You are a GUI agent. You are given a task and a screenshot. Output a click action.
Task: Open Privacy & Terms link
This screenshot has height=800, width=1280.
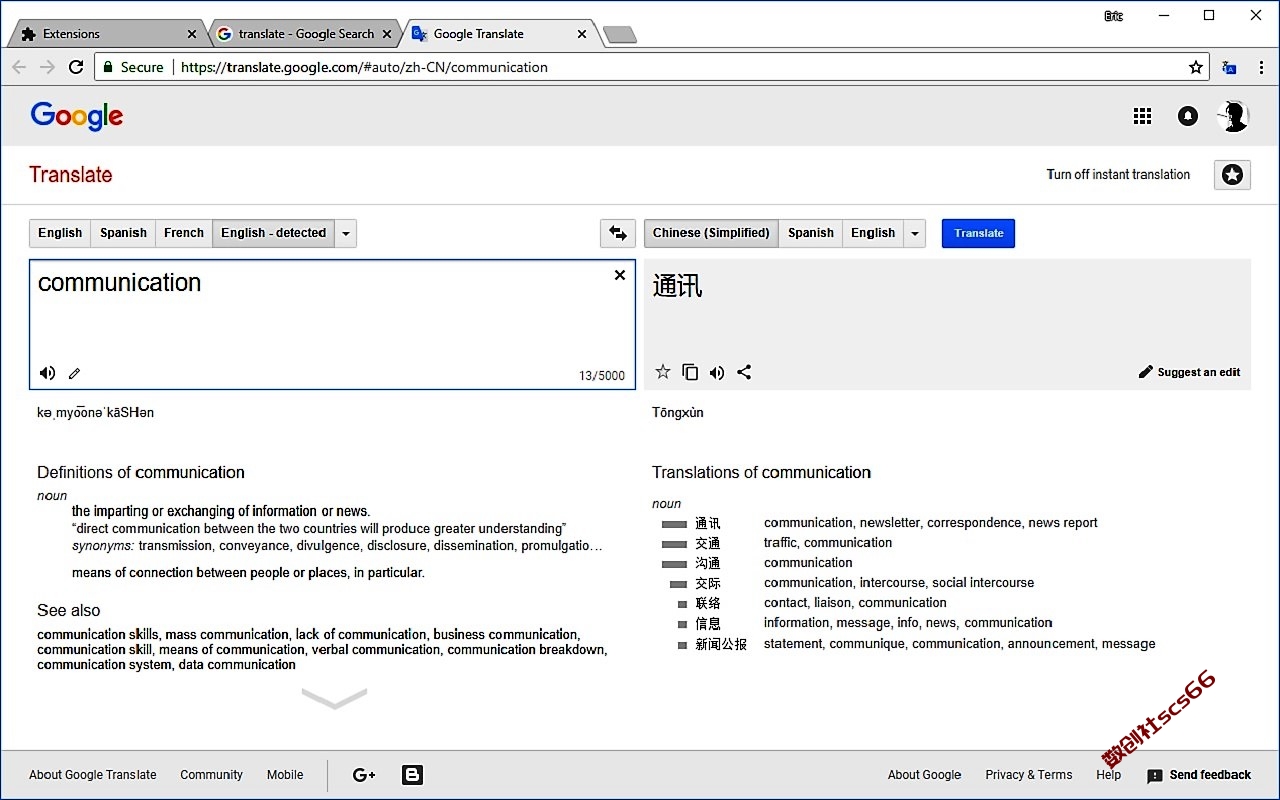(1028, 775)
